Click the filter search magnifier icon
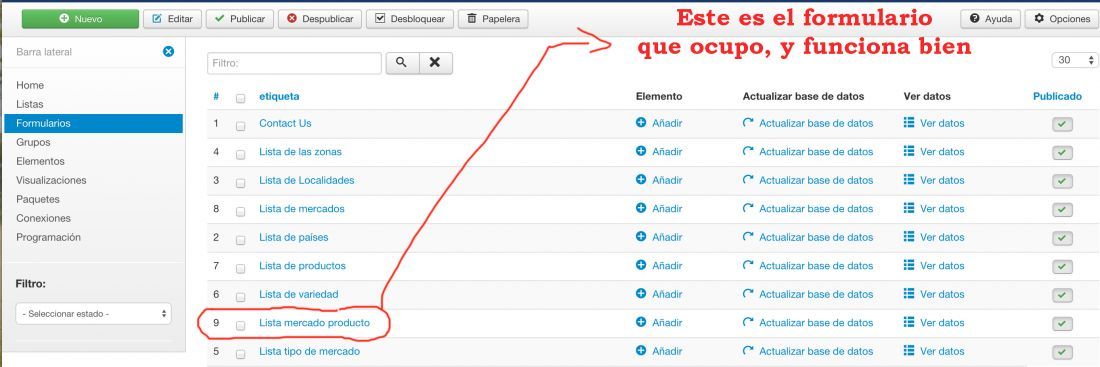 402,62
